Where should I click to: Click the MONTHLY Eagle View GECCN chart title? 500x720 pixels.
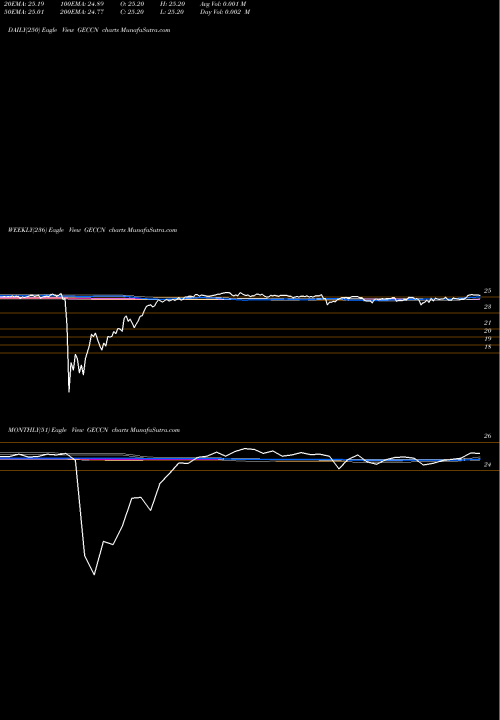pyautogui.click(x=94, y=430)
